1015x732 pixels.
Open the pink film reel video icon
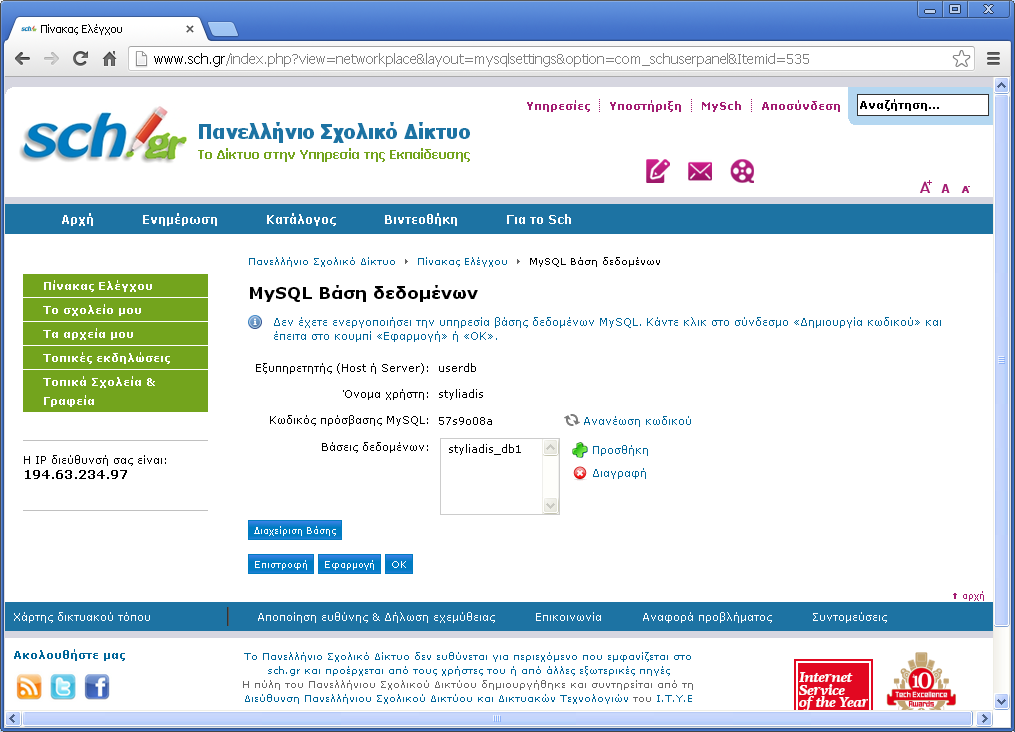pos(742,172)
